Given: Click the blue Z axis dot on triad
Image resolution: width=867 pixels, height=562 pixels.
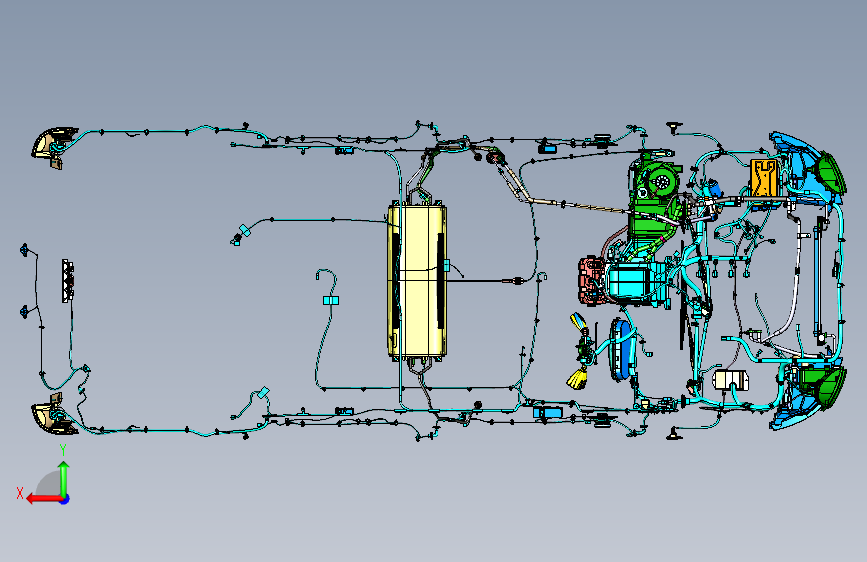Looking at the screenshot, I should (x=65, y=499).
